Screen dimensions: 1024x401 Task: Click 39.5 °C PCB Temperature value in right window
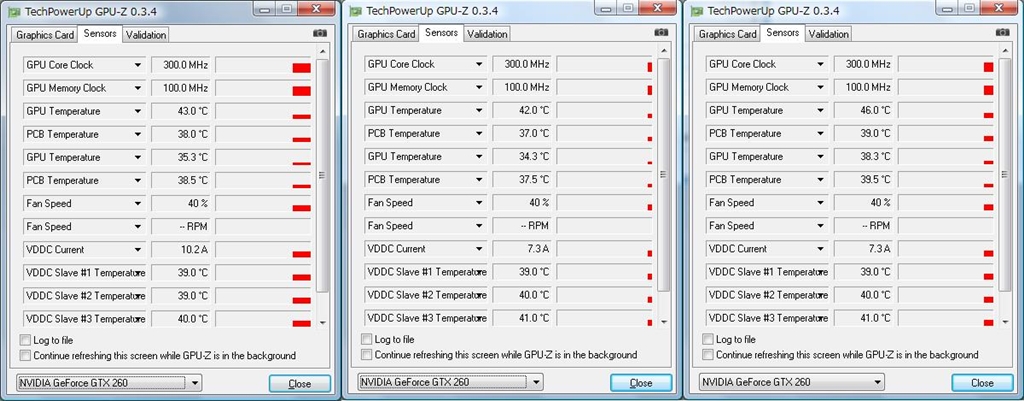(863, 180)
